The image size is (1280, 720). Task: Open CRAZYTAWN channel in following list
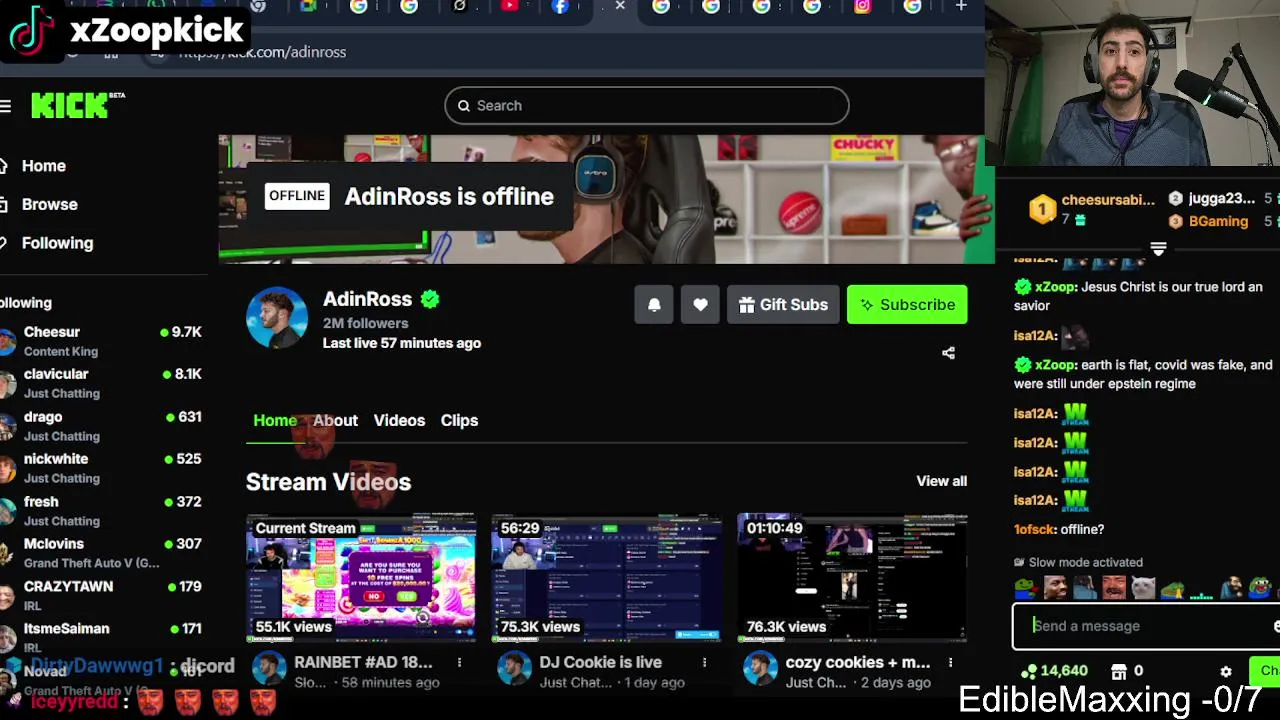point(101,596)
